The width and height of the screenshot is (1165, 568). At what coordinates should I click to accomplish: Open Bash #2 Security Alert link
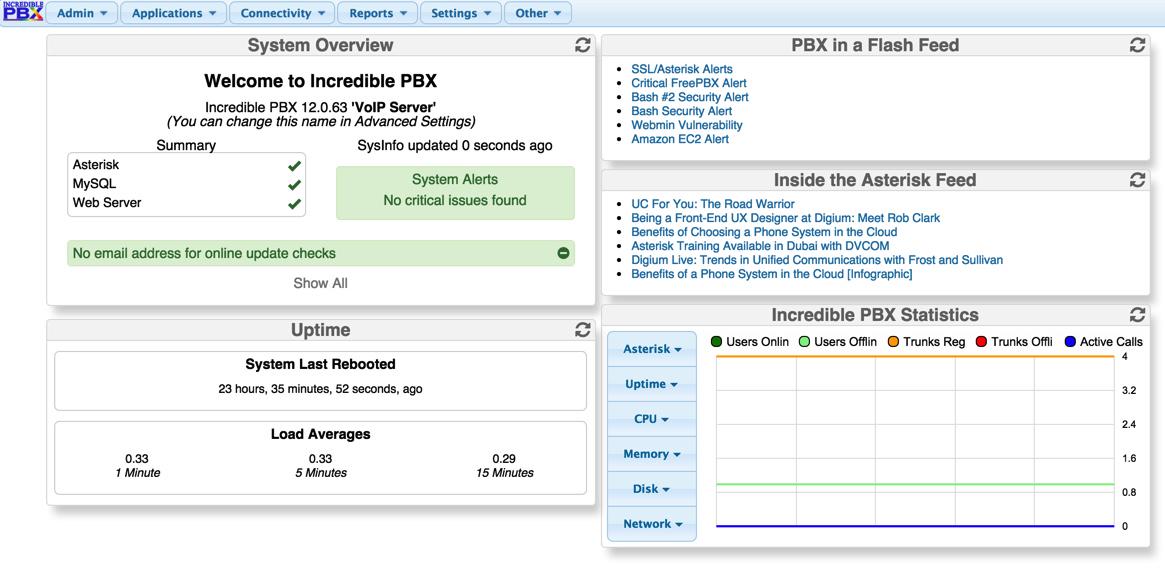690,97
